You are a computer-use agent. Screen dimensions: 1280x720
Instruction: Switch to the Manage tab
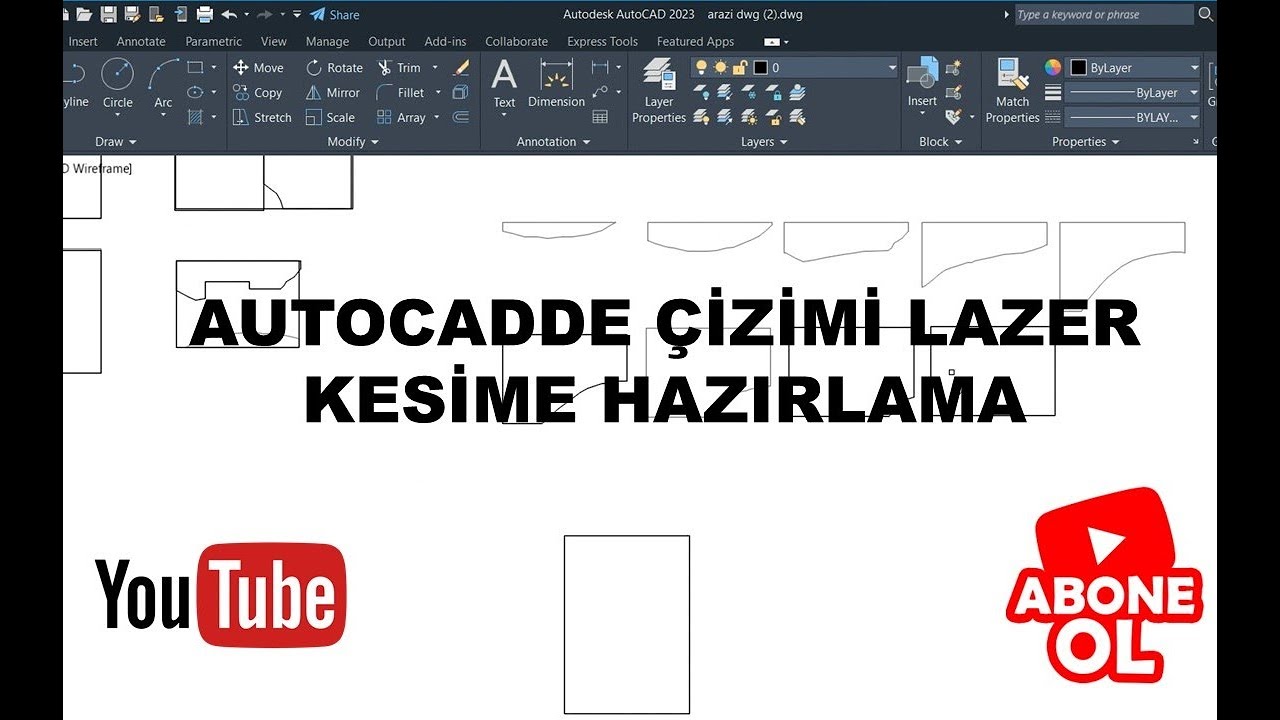click(x=327, y=42)
